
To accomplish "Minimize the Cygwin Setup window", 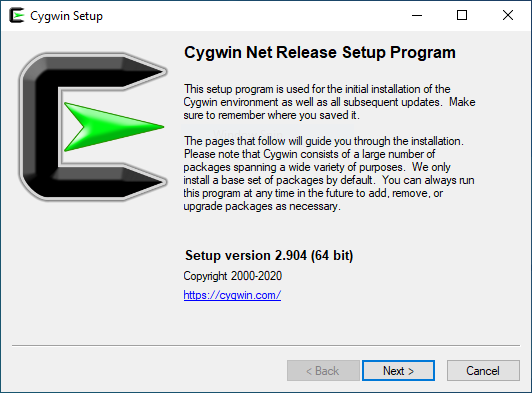I will coord(417,15).
